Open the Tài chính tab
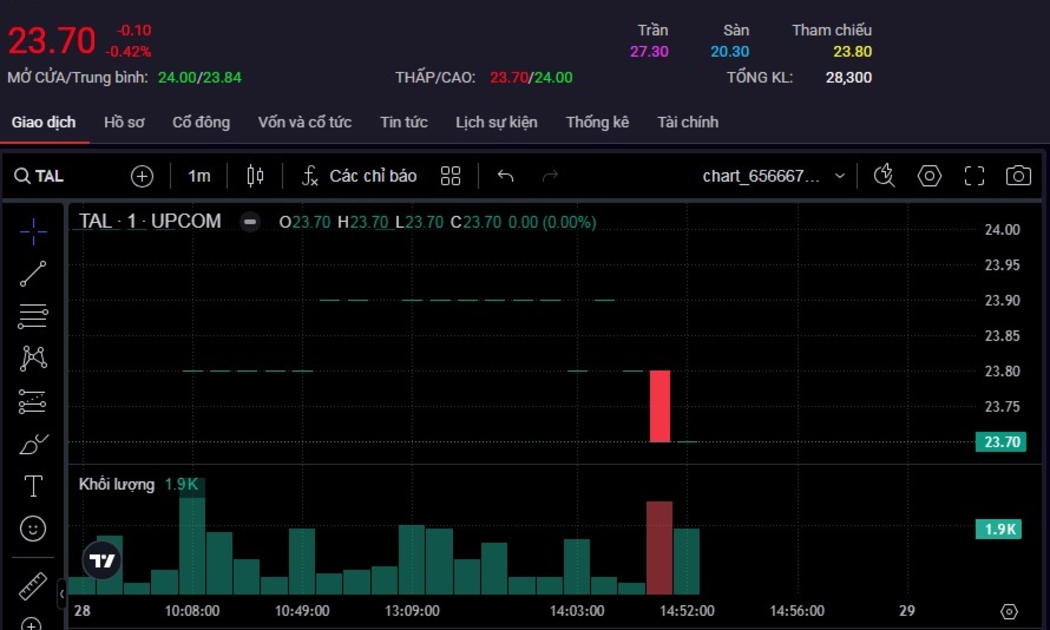Viewport: 1050px width, 630px height. click(687, 122)
